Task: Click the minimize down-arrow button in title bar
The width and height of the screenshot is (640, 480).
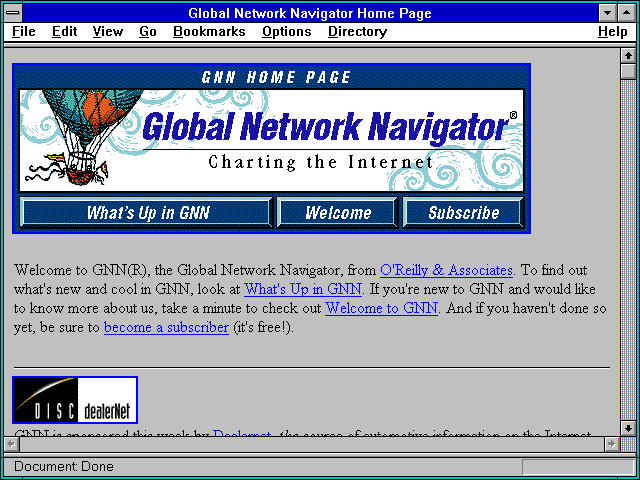Action: [x=608, y=13]
